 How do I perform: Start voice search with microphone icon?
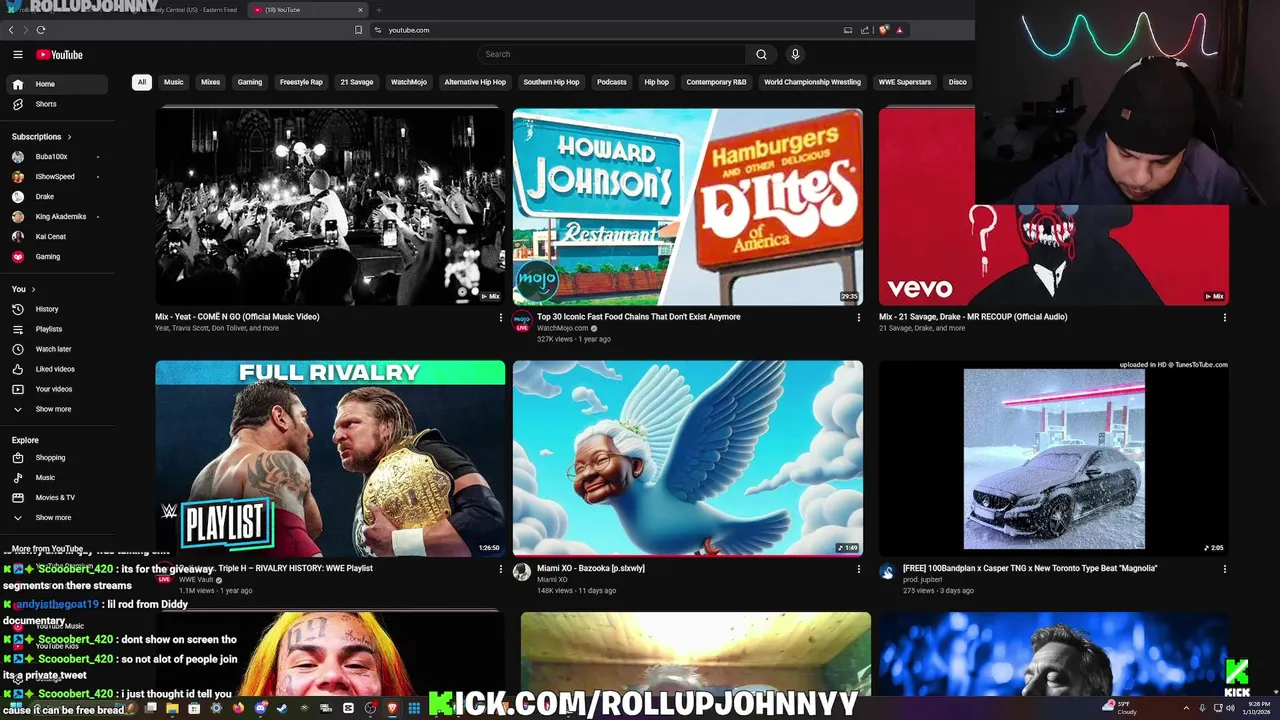click(795, 54)
